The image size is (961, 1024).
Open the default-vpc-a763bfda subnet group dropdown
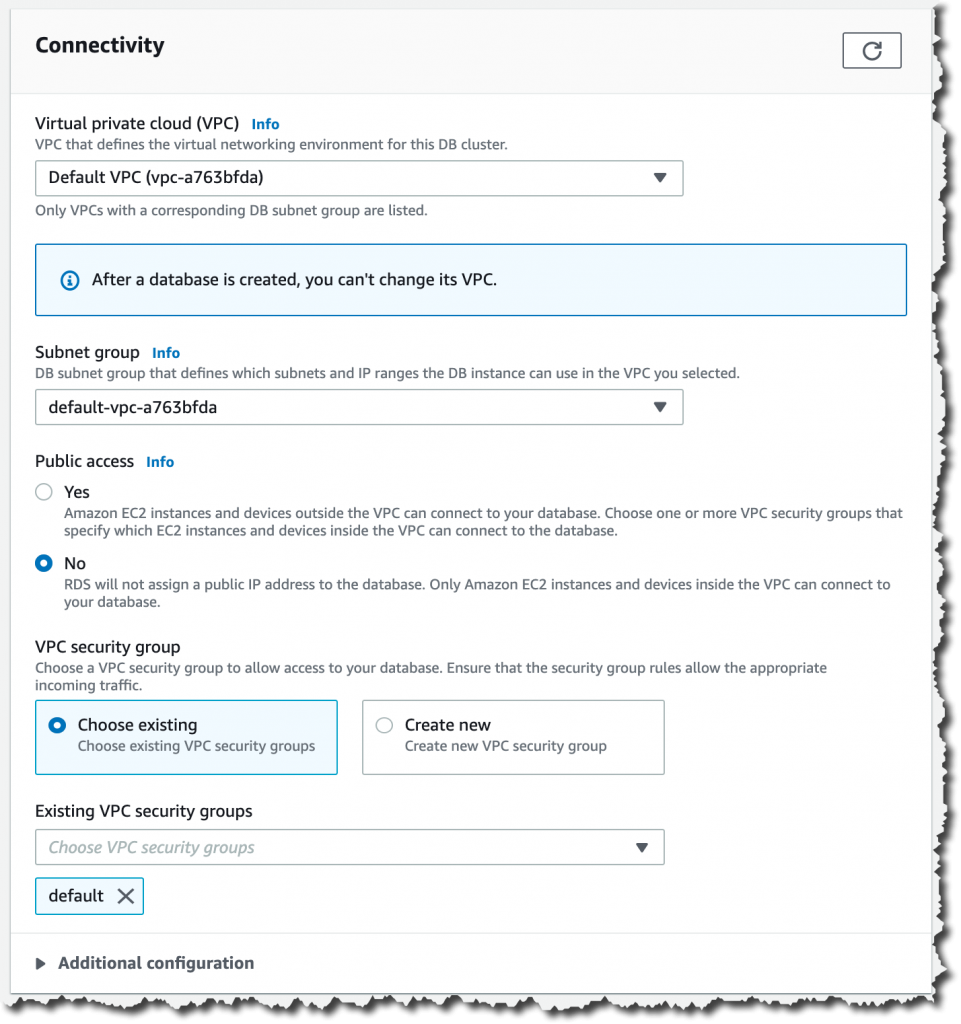pyautogui.click(x=359, y=407)
